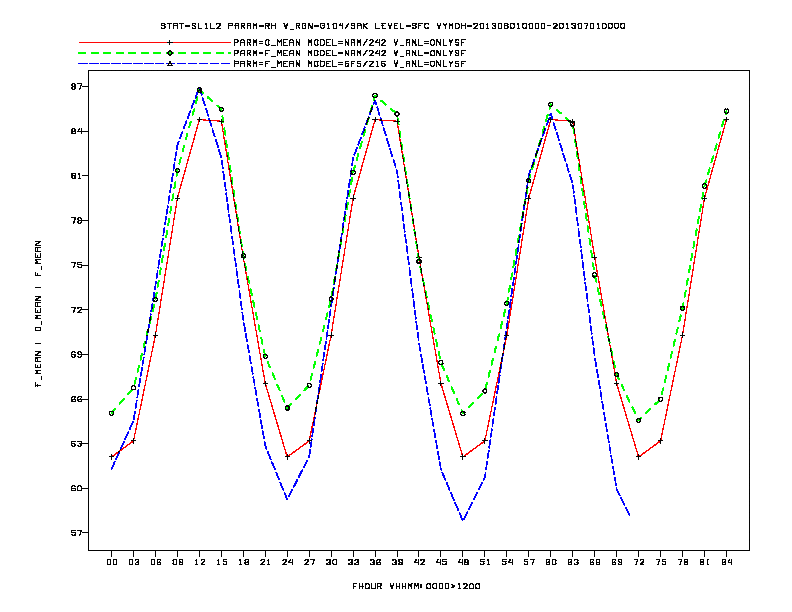Click the 57 tick on the y-axis
Image resolution: width=792 pixels, height=612 pixels.
pyautogui.click(x=76, y=533)
